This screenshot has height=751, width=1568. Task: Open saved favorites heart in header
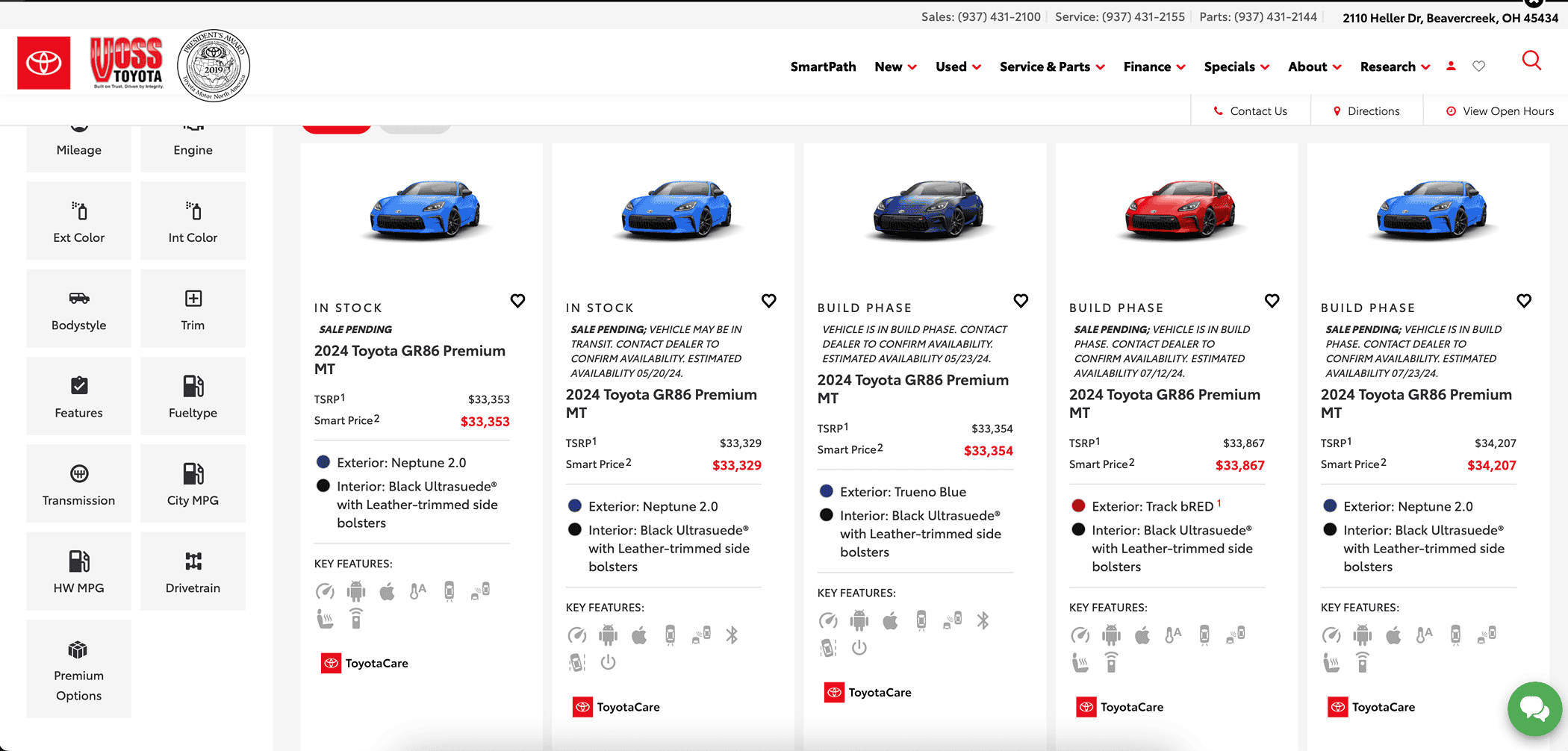(1478, 66)
